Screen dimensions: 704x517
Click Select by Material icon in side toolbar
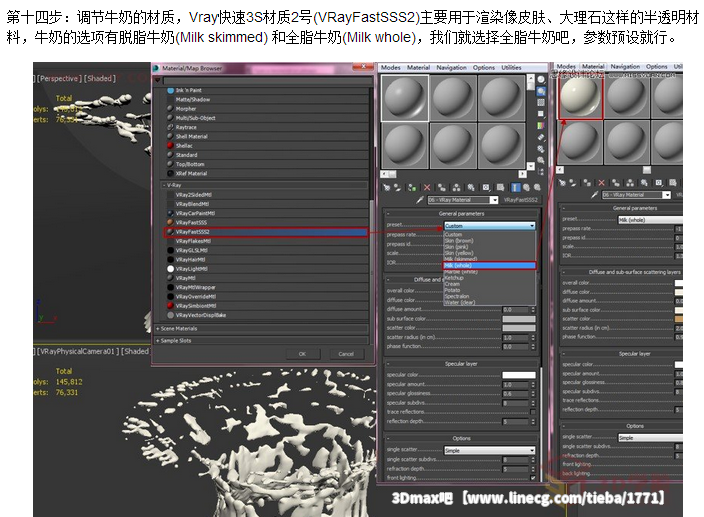point(541,160)
